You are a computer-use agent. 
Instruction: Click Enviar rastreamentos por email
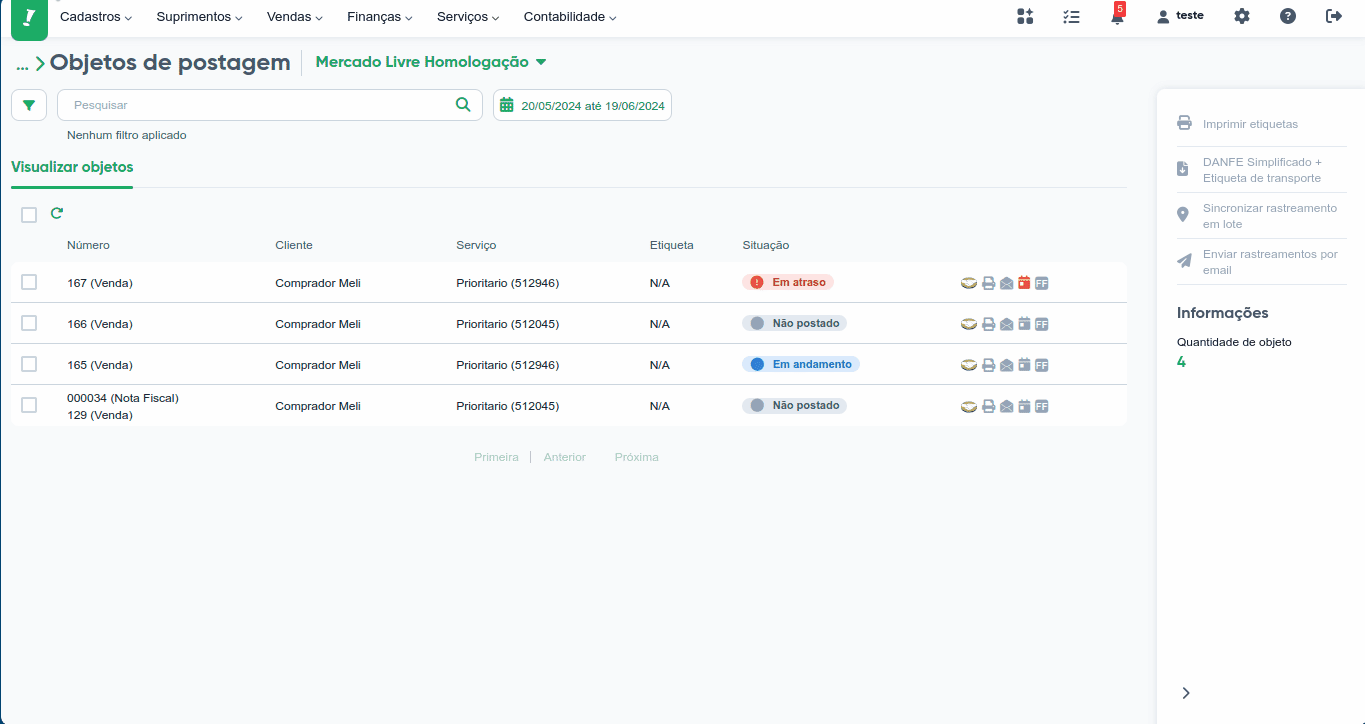[x=1261, y=262]
